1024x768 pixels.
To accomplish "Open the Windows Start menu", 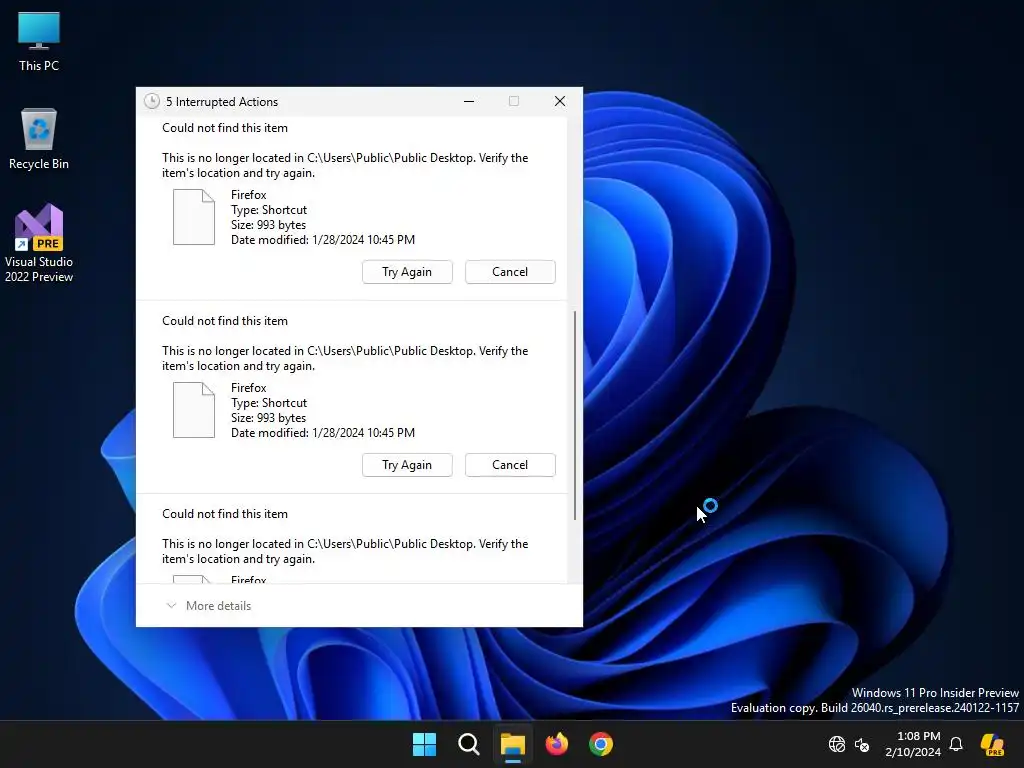I will pyautogui.click(x=424, y=744).
